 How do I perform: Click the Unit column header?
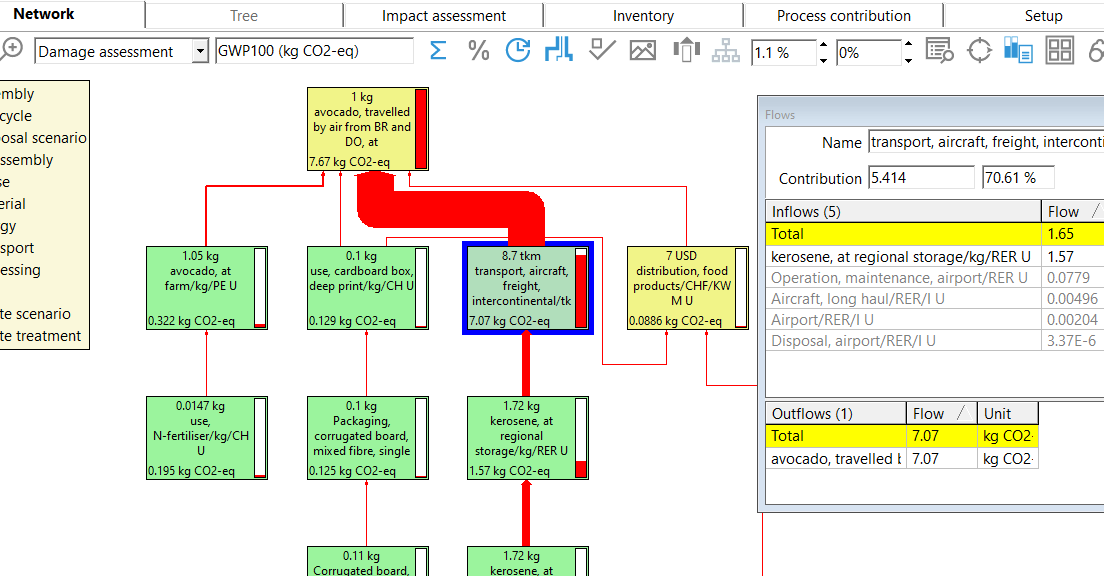pyautogui.click(x=1008, y=413)
